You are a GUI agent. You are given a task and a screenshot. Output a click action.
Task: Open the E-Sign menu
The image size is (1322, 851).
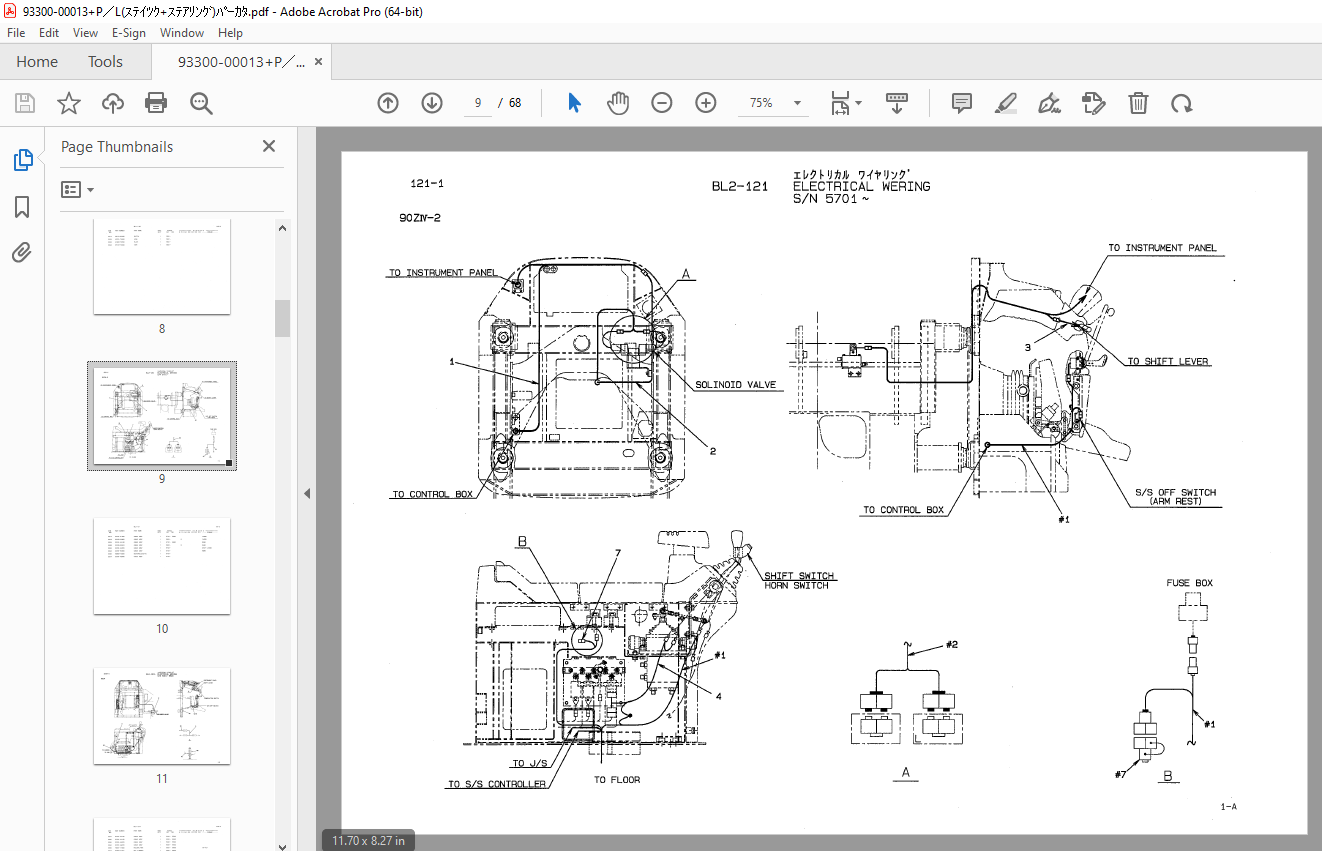129,33
